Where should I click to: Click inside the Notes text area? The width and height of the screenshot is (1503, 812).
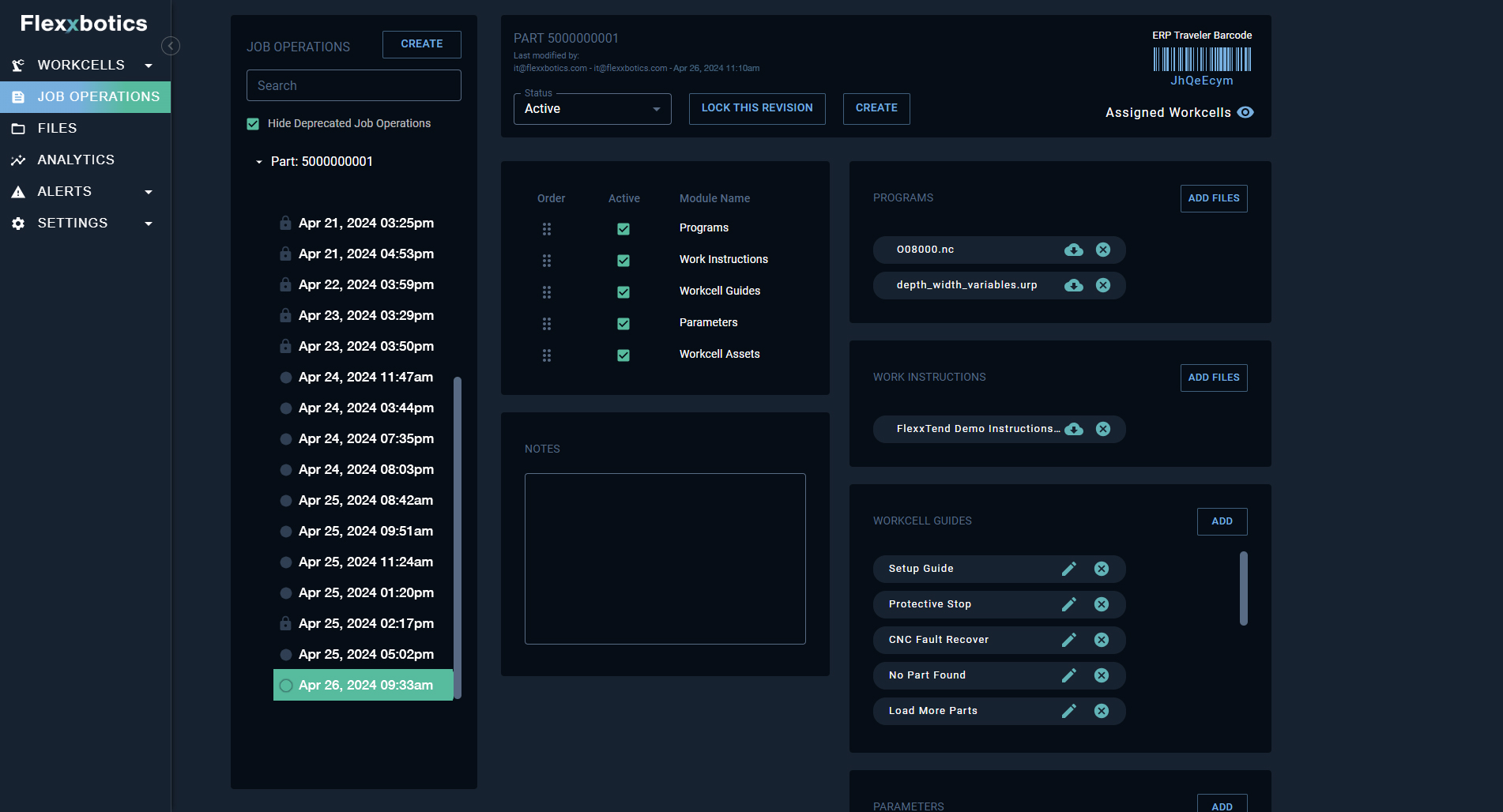pyautogui.click(x=665, y=558)
